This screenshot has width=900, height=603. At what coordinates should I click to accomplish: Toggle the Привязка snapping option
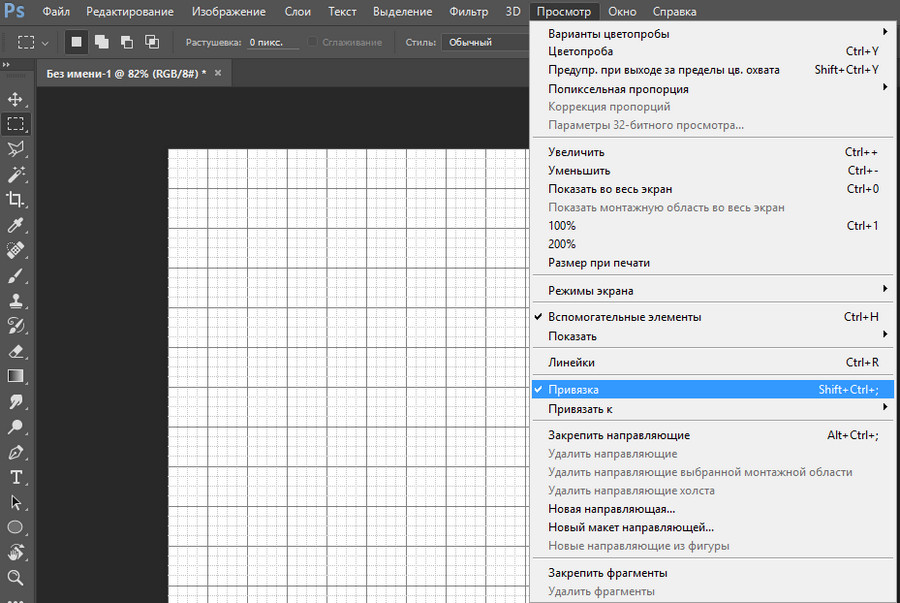713,390
